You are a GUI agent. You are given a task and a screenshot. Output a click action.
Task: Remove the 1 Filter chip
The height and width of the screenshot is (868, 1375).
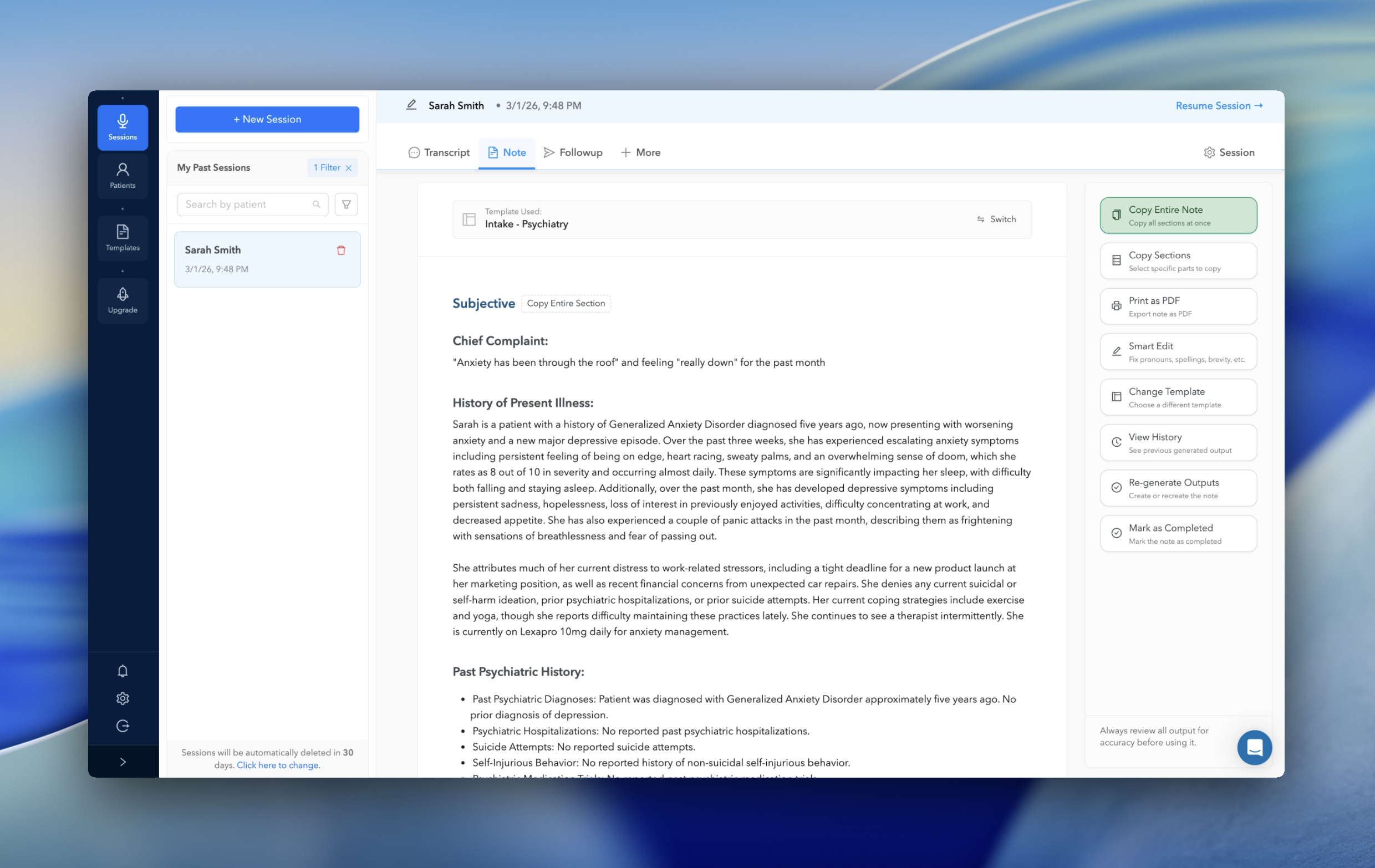coord(348,168)
